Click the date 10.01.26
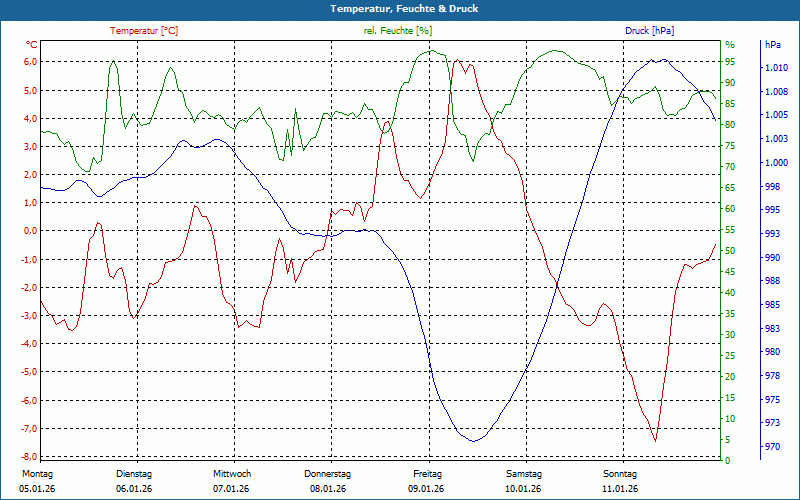This screenshot has width=800, height=500. coord(523,489)
